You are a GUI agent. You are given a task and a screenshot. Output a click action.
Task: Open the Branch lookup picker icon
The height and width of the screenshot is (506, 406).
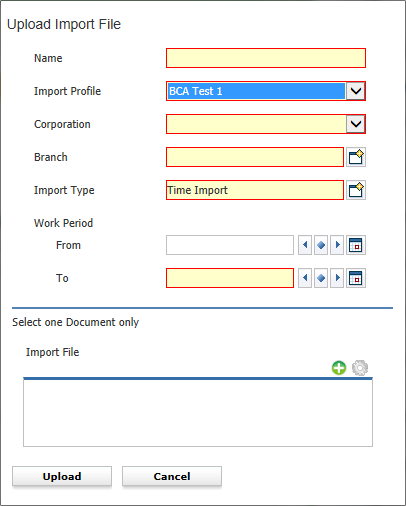pyautogui.click(x=356, y=157)
